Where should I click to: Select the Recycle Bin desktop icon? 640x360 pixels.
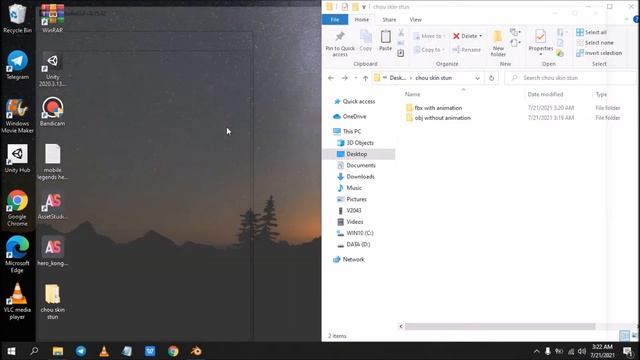(17, 19)
